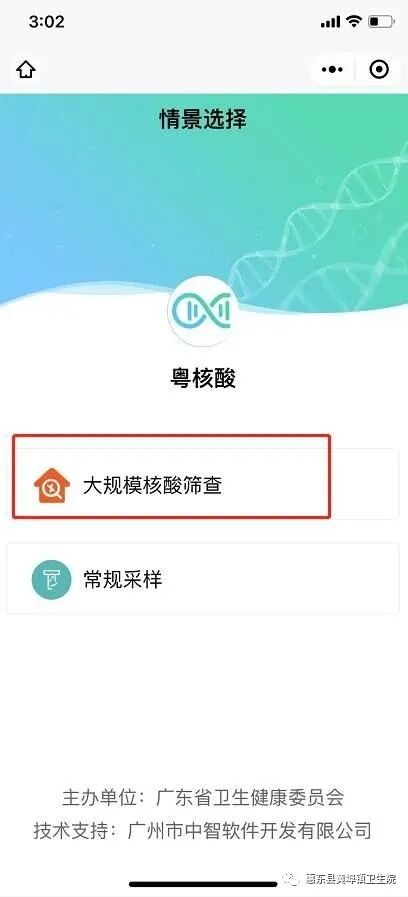Tap the bottom home indicator bar
Viewport: 408px width, 897px height.
204,884
